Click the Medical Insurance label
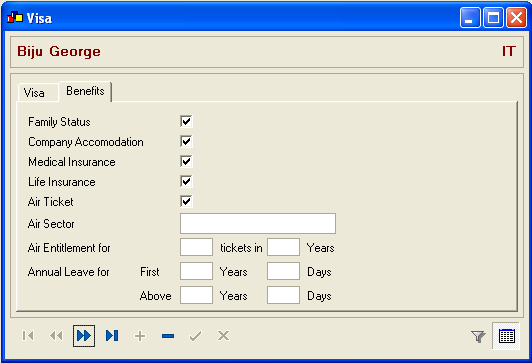 click(72, 162)
